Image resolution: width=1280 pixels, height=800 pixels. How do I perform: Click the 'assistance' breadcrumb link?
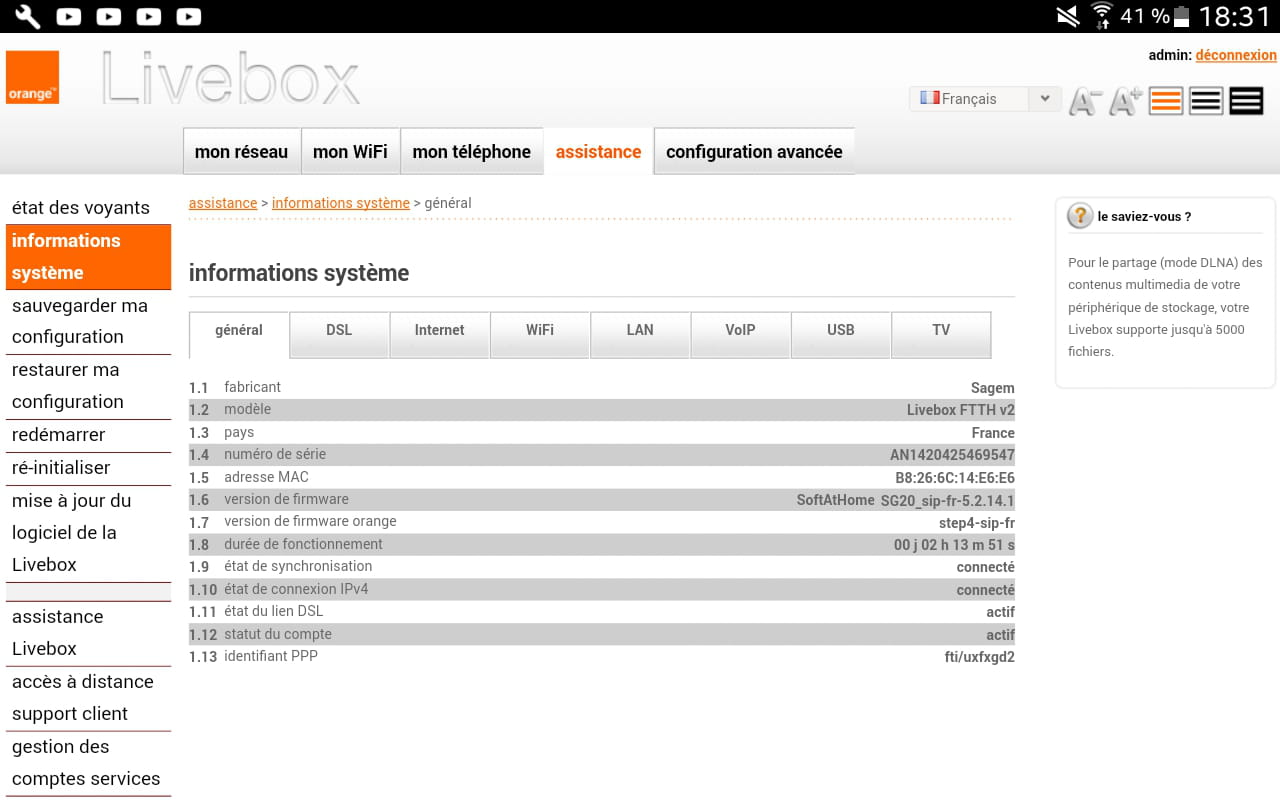coord(223,203)
